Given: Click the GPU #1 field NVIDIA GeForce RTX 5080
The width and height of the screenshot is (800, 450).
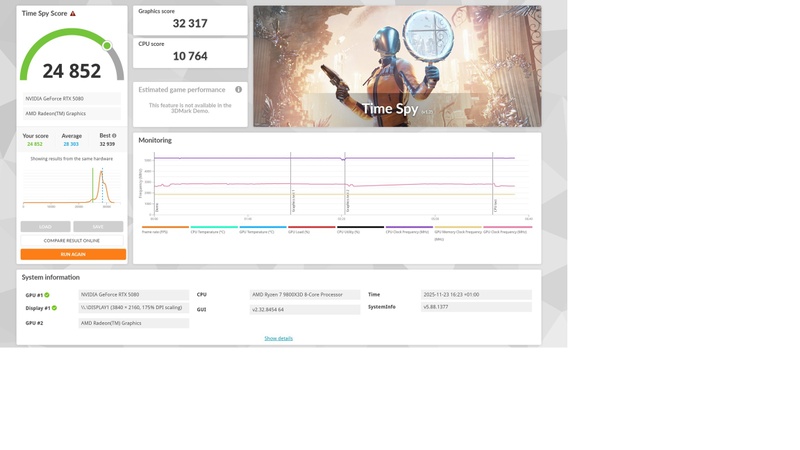Looking at the screenshot, I should pyautogui.click(x=134, y=295).
